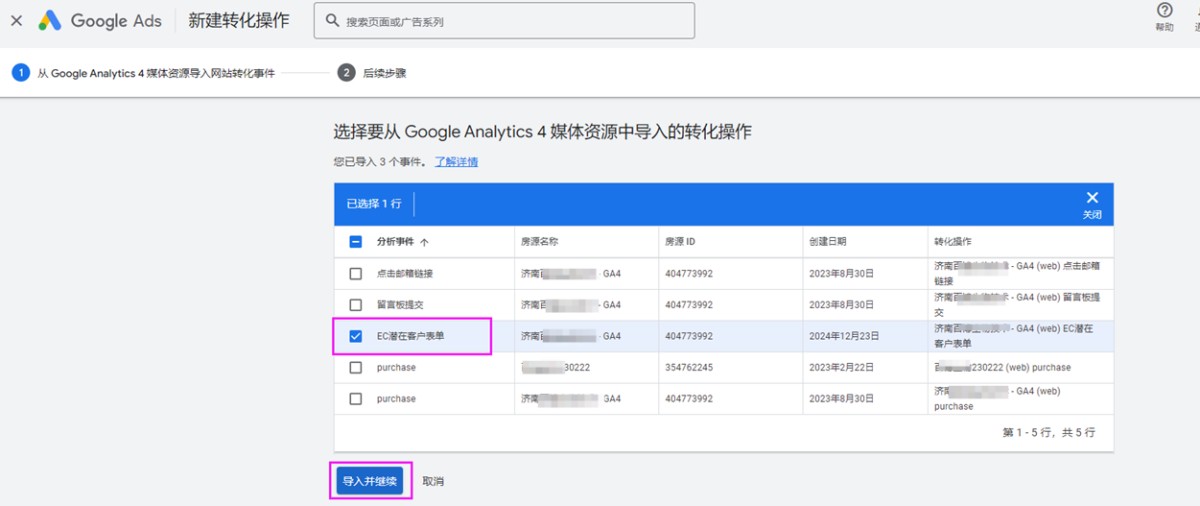Click the X icon to exit conversion setup
The height and width of the screenshot is (506, 1200).
coord(16,20)
